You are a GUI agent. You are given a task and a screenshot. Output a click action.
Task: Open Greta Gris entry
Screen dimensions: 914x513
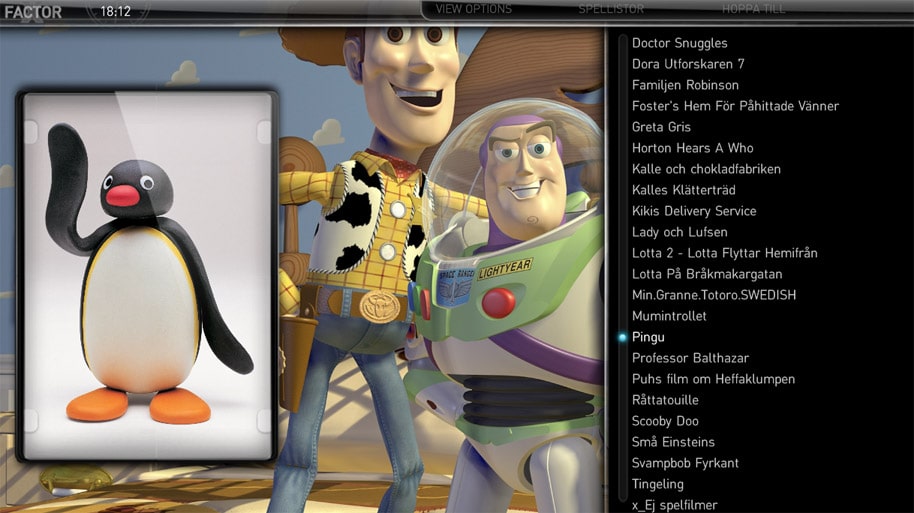[x=661, y=127]
